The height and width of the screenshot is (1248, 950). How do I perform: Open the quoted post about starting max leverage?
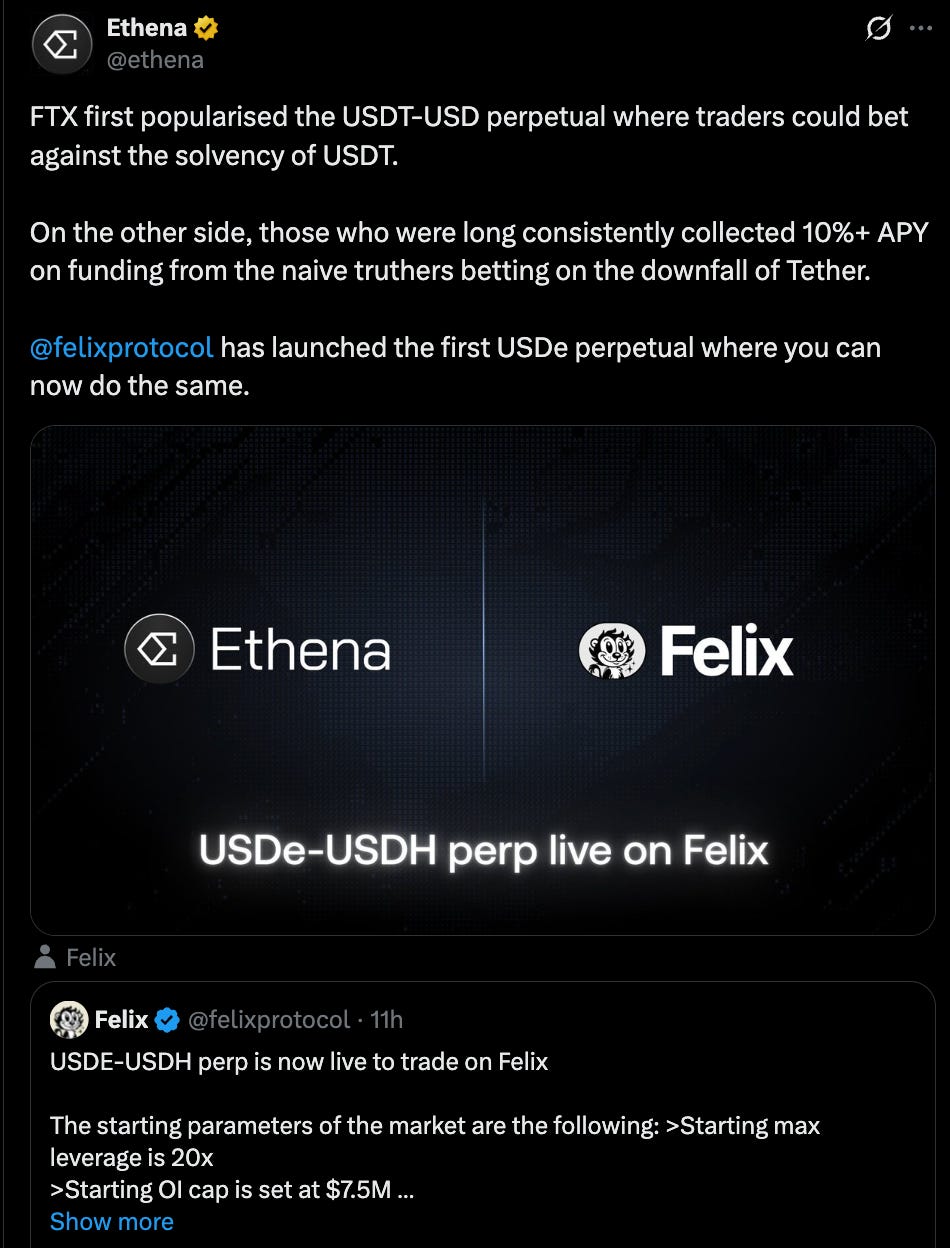(483, 1114)
